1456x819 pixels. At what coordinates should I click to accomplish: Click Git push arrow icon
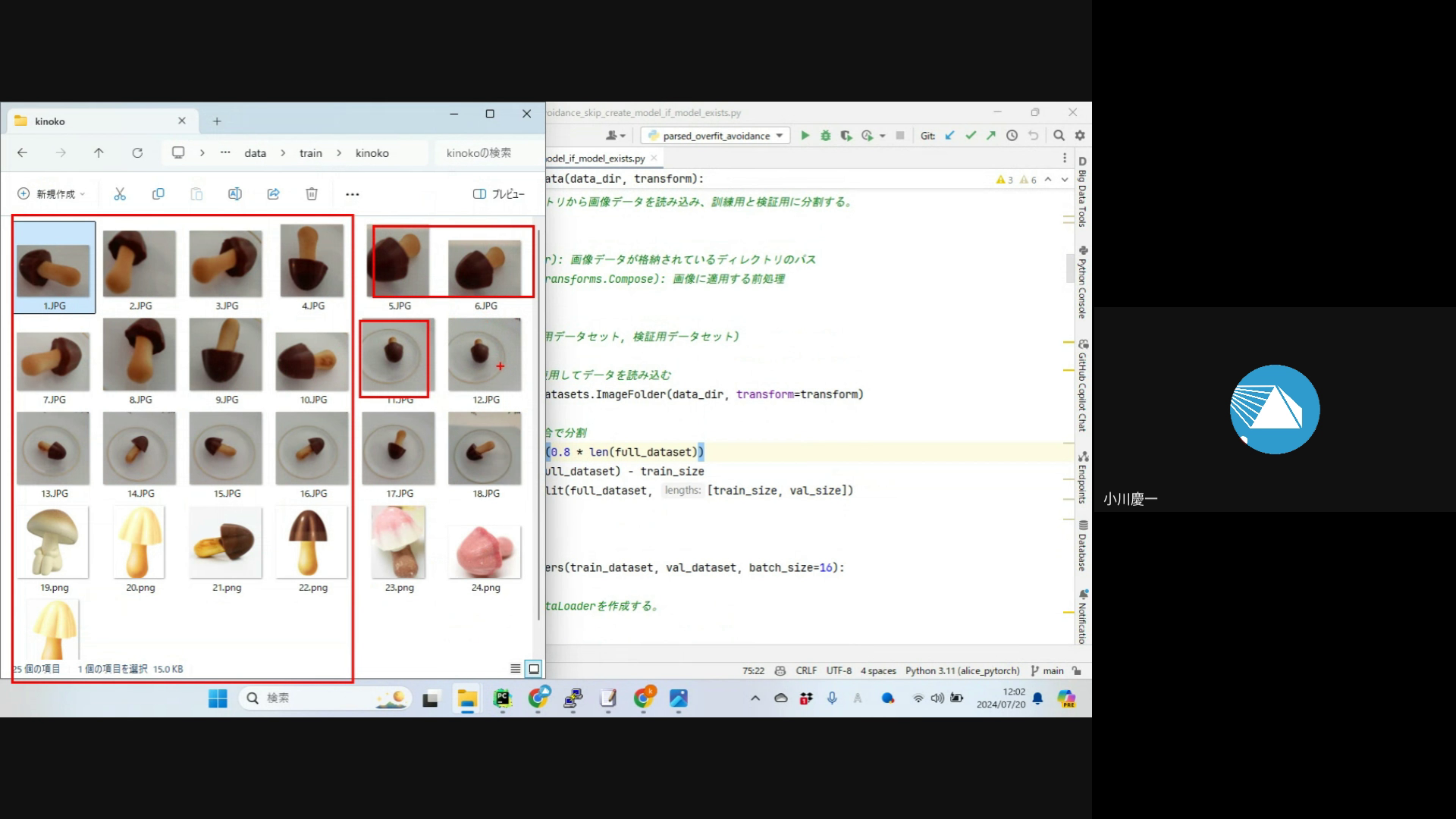pyautogui.click(x=991, y=136)
